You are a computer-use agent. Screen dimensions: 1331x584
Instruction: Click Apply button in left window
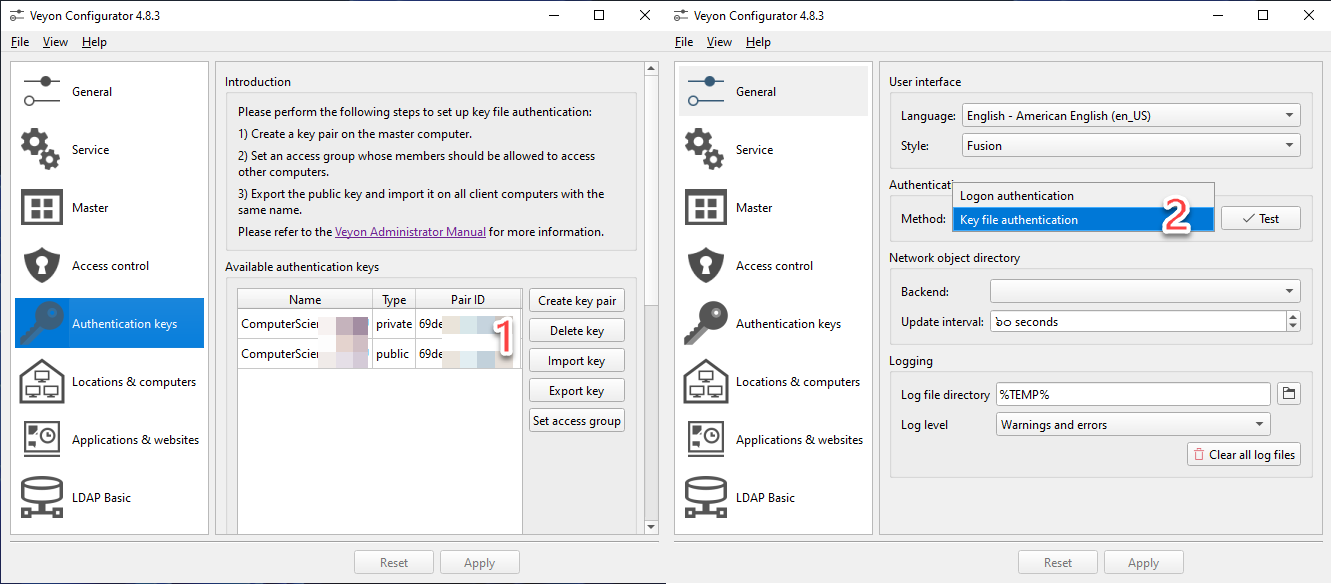point(480,563)
